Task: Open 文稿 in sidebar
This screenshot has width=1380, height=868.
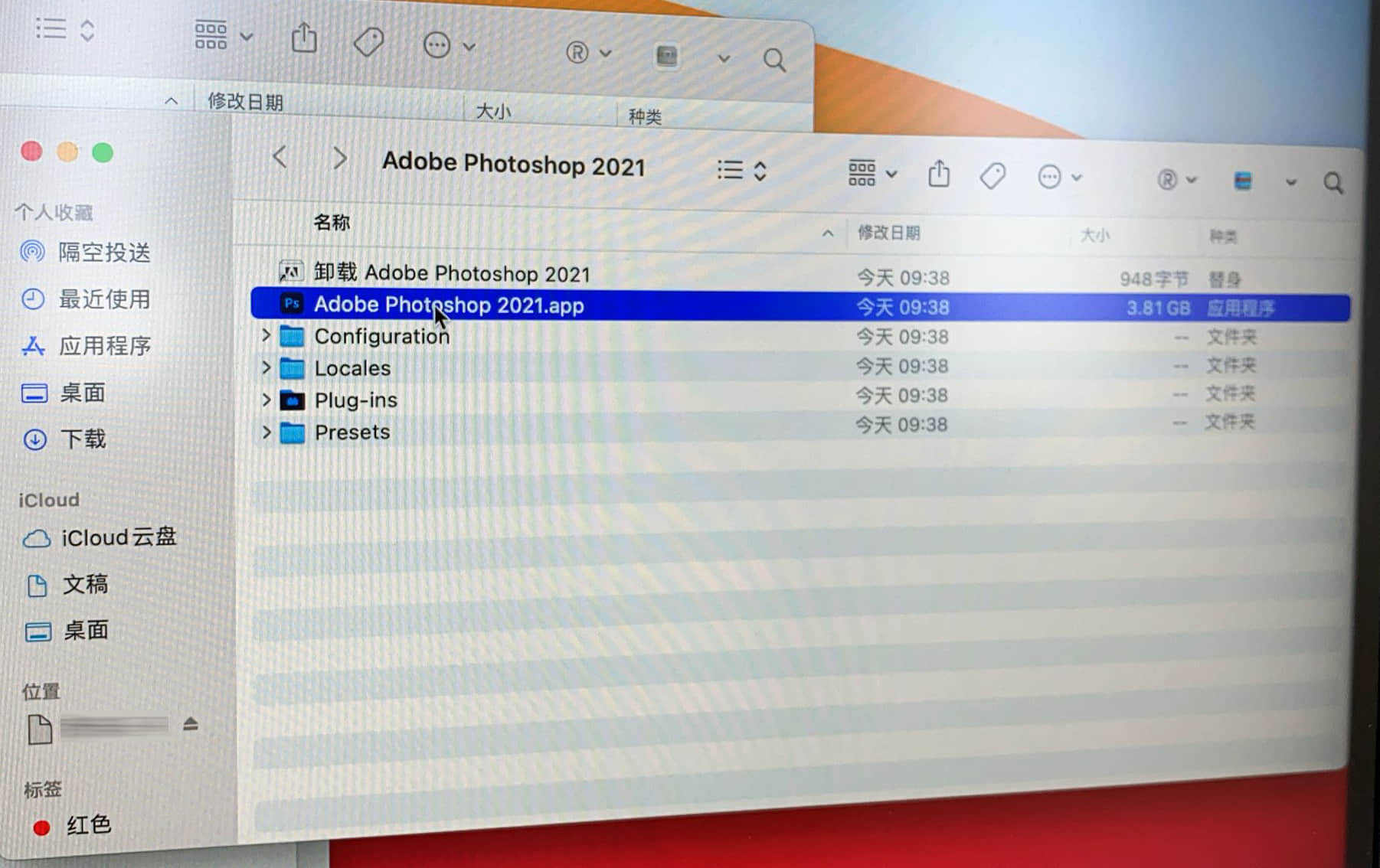Action: 67,585
